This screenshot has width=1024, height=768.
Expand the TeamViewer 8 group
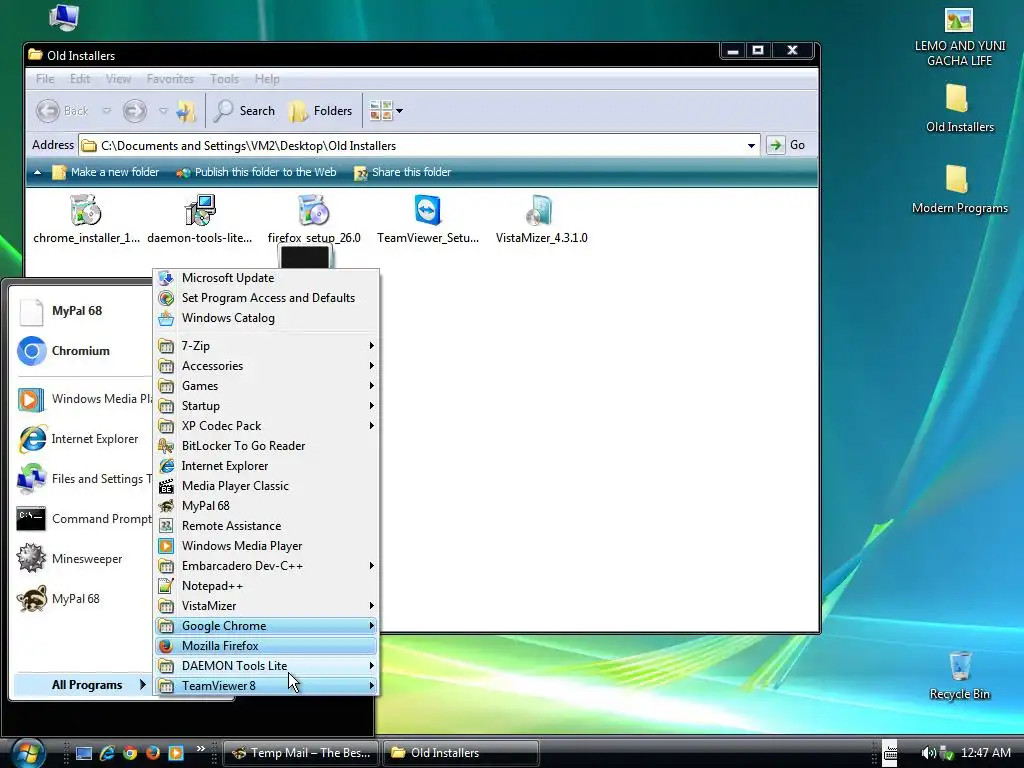tap(266, 686)
